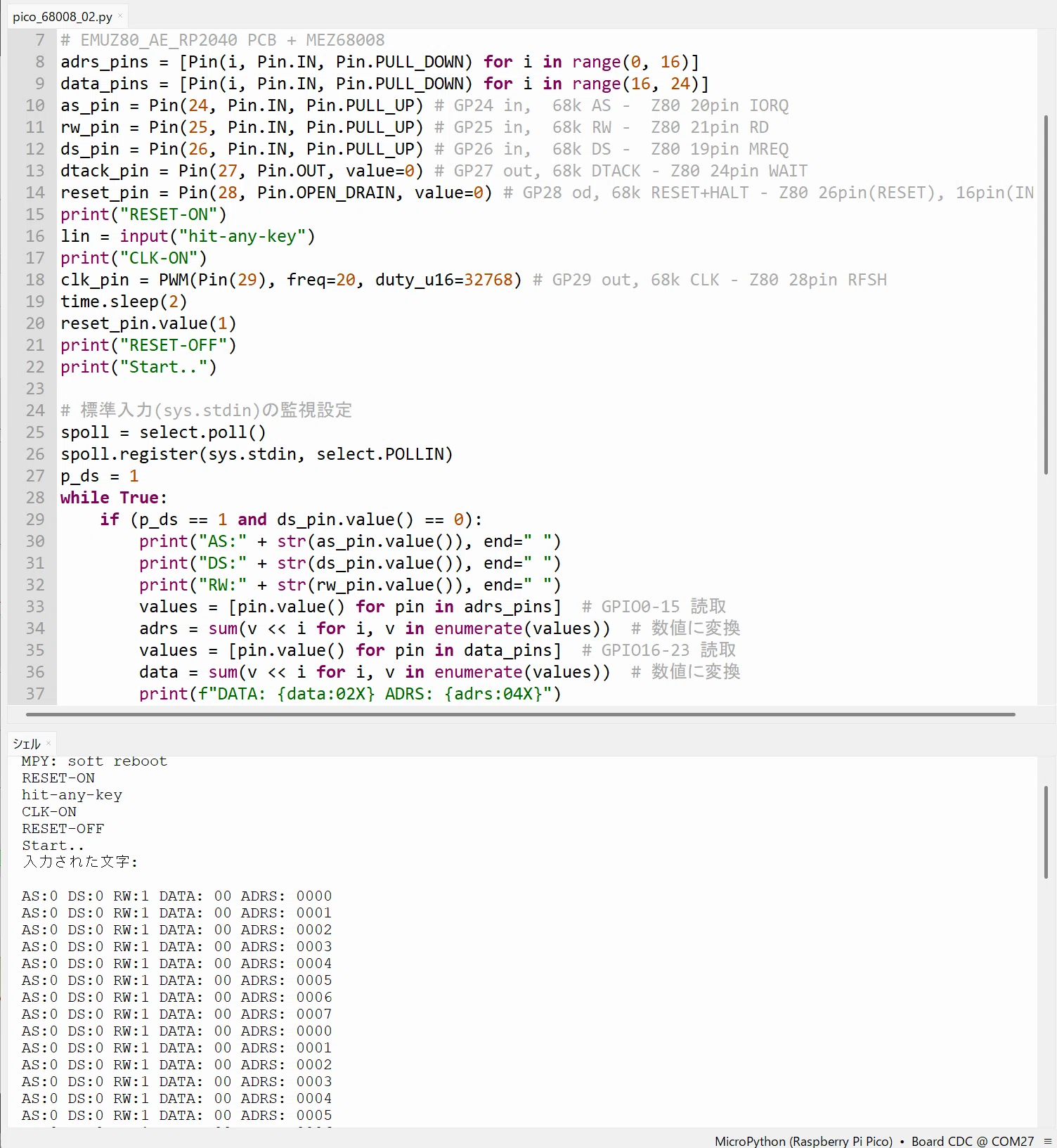
Task: Close the pico_68008_02.py editor tab
Action: point(120,15)
